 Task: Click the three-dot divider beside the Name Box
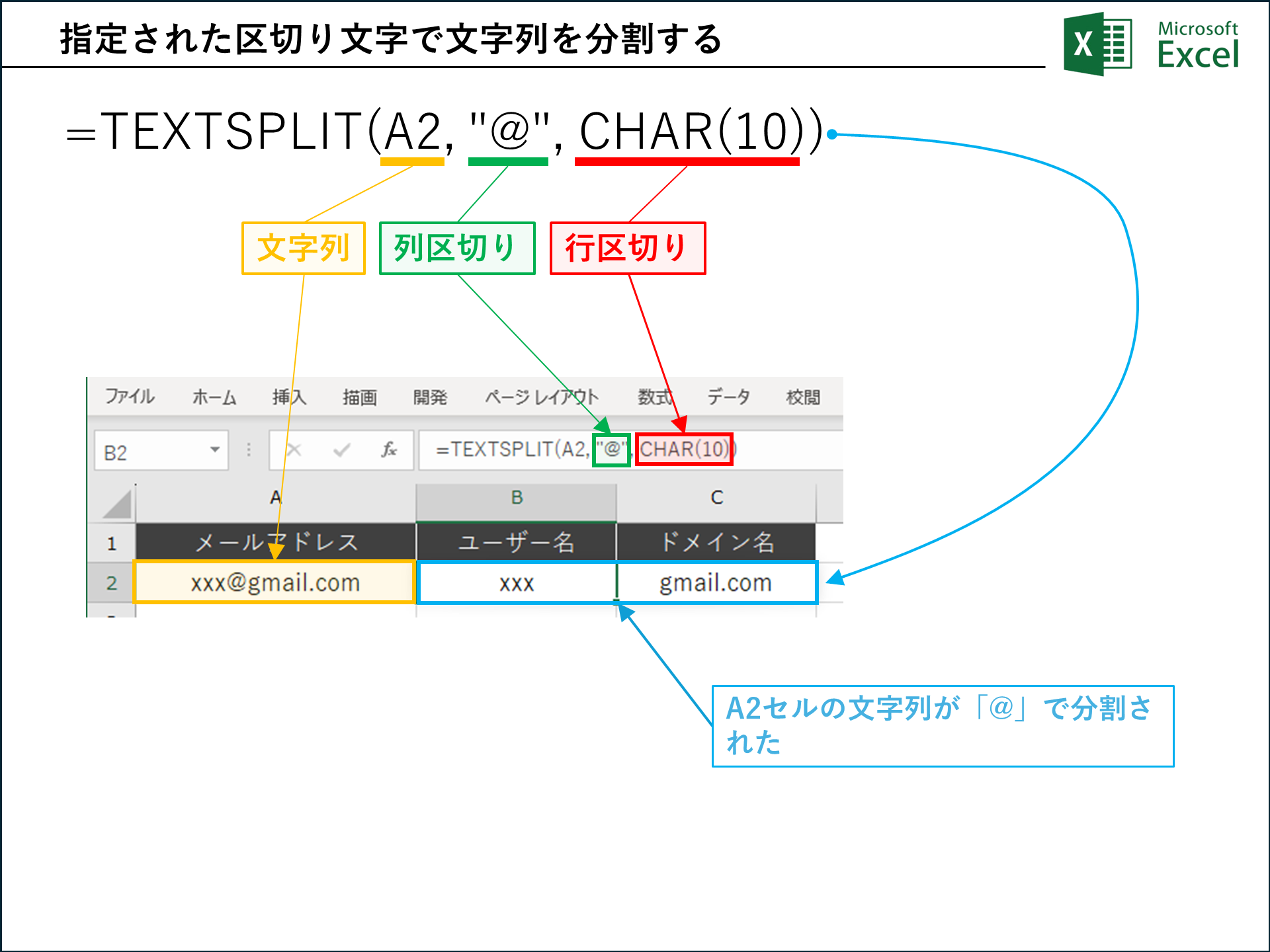pos(249,450)
